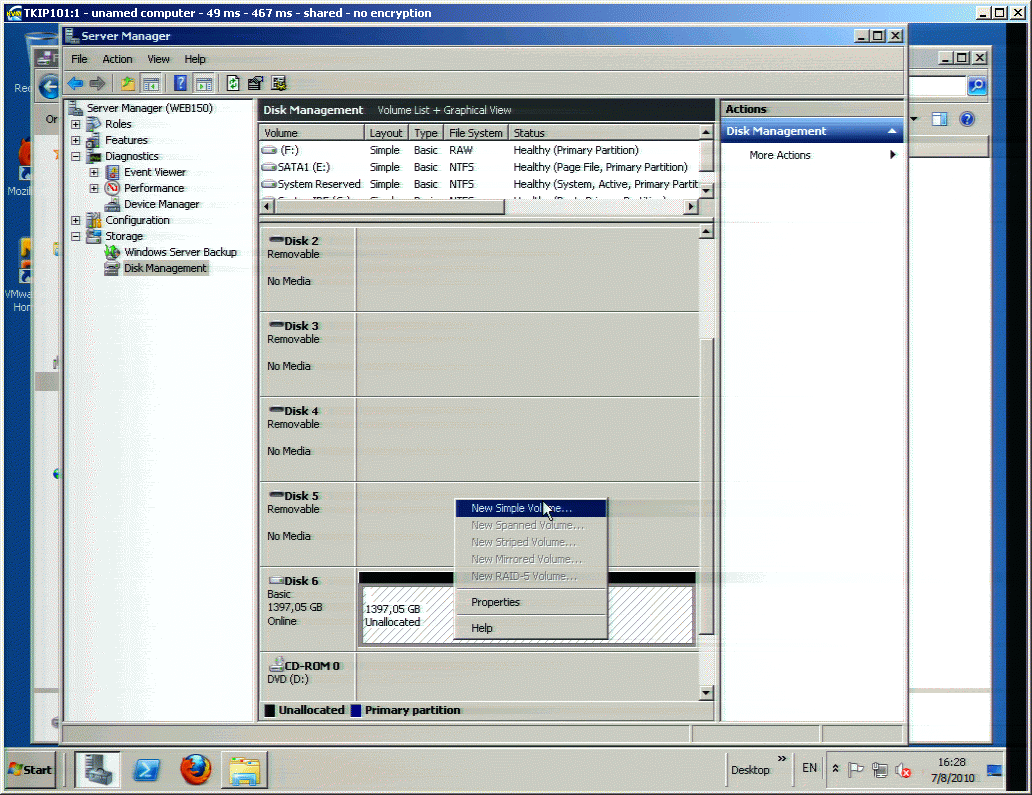This screenshot has width=1032, height=795.
Task: Click the Action Center flag tray icon
Action: click(856, 769)
